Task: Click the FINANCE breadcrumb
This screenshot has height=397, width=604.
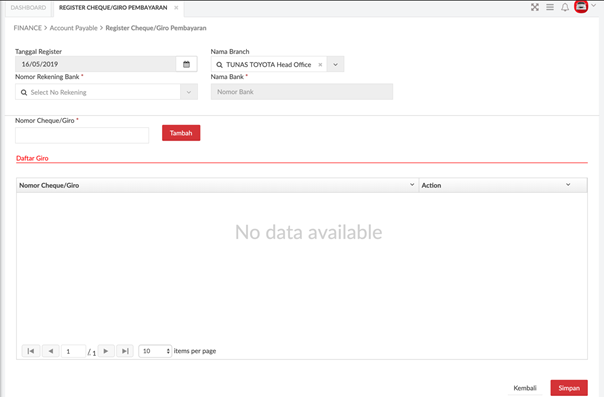Action: pyautogui.click(x=28, y=28)
